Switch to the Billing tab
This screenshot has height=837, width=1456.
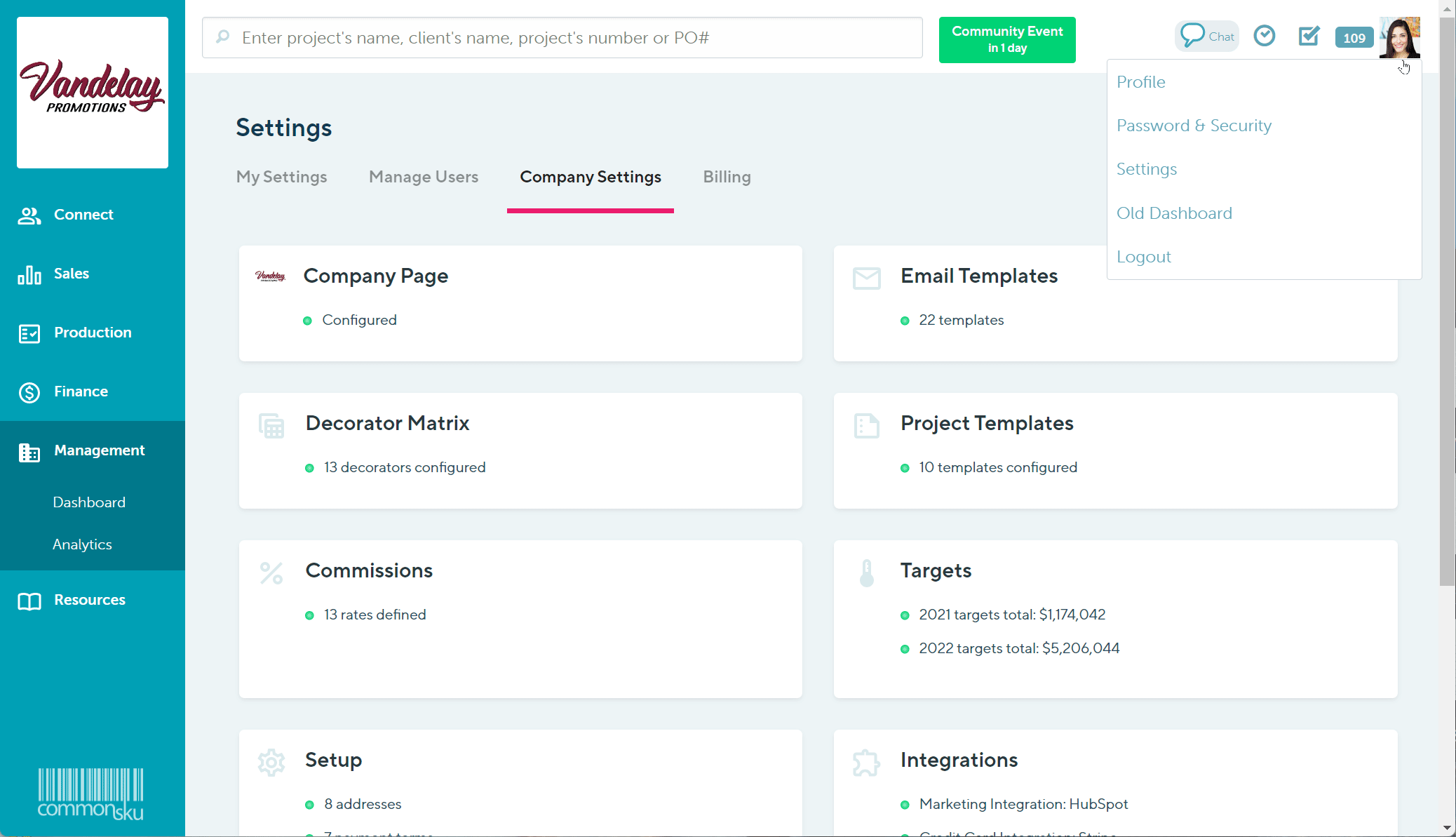pos(726,177)
